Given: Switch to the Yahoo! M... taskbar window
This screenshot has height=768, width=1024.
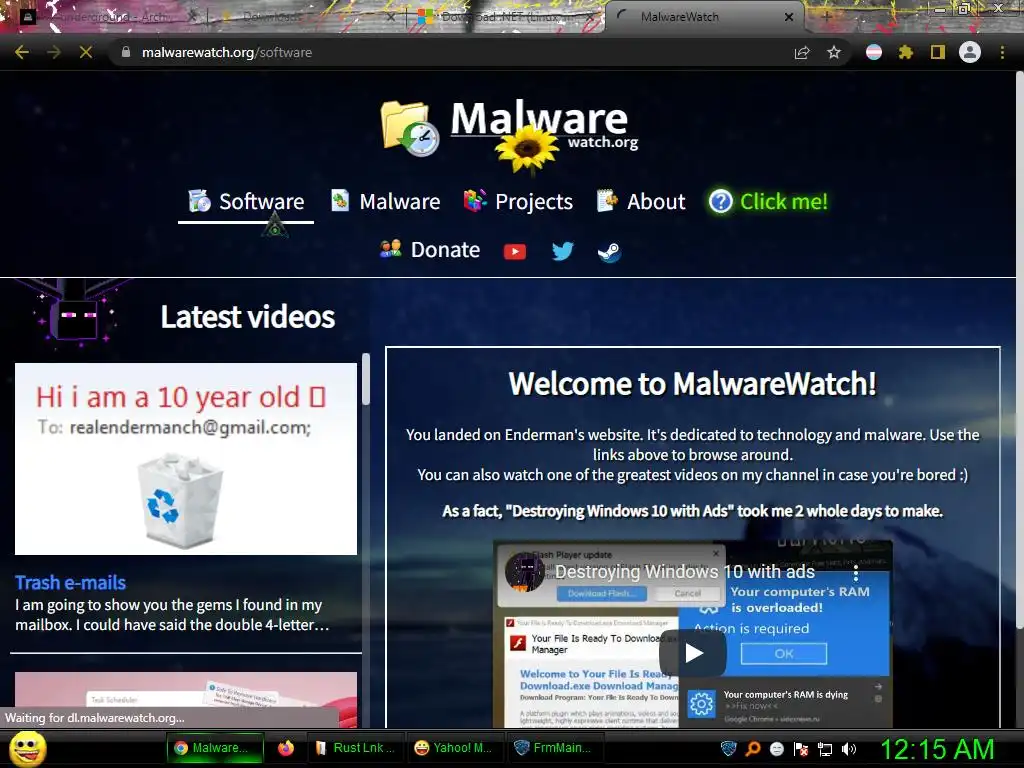Looking at the screenshot, I should tap(455, 748).
